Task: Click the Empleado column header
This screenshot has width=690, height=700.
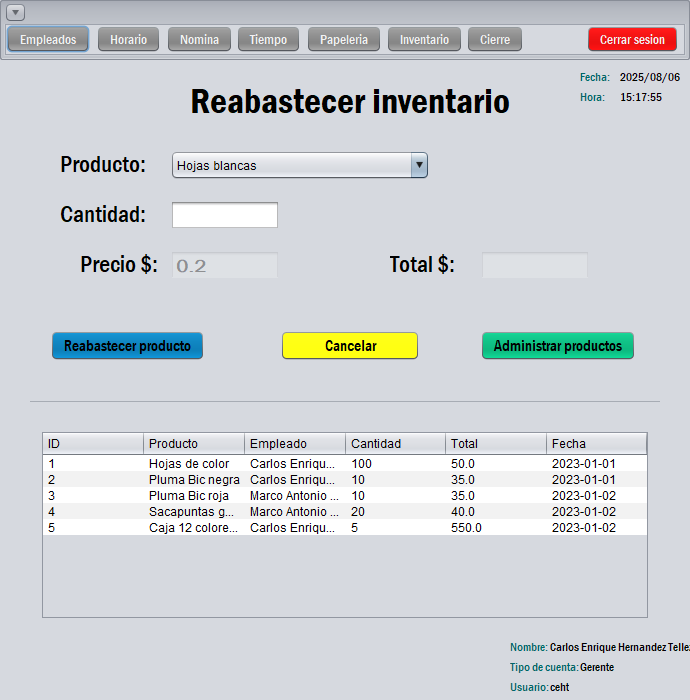Action: [295, 444]
